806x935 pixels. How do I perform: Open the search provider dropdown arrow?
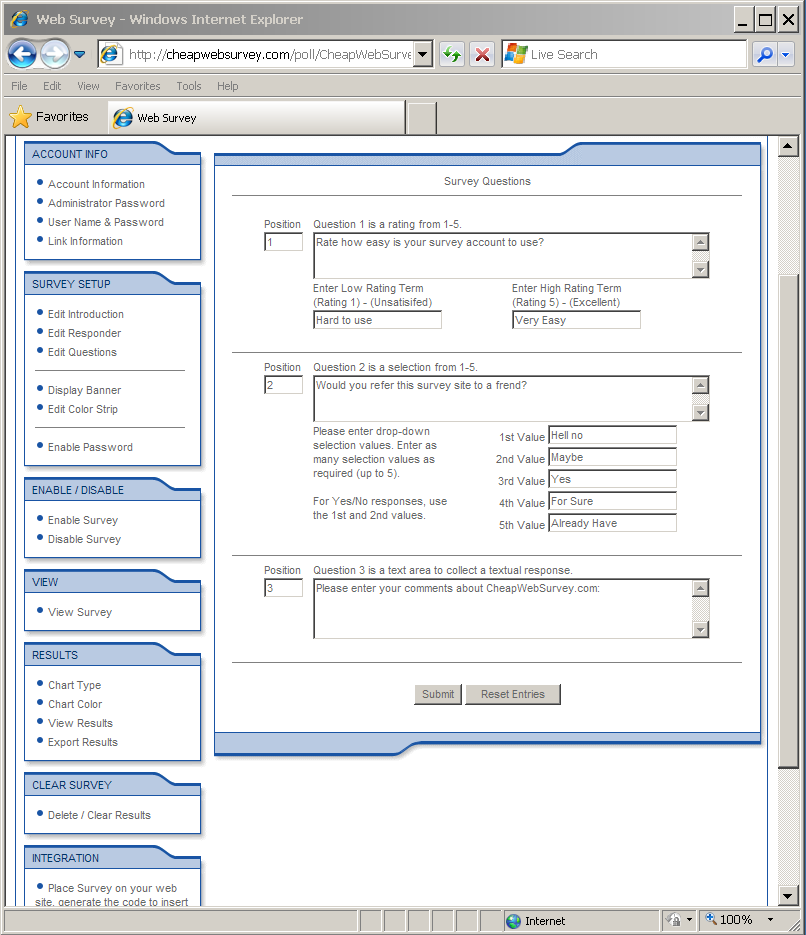pos(786,55)
